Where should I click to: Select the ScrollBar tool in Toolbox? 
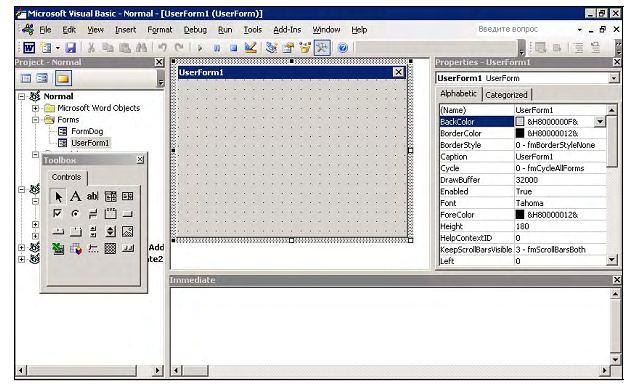[x=93, y=231]
